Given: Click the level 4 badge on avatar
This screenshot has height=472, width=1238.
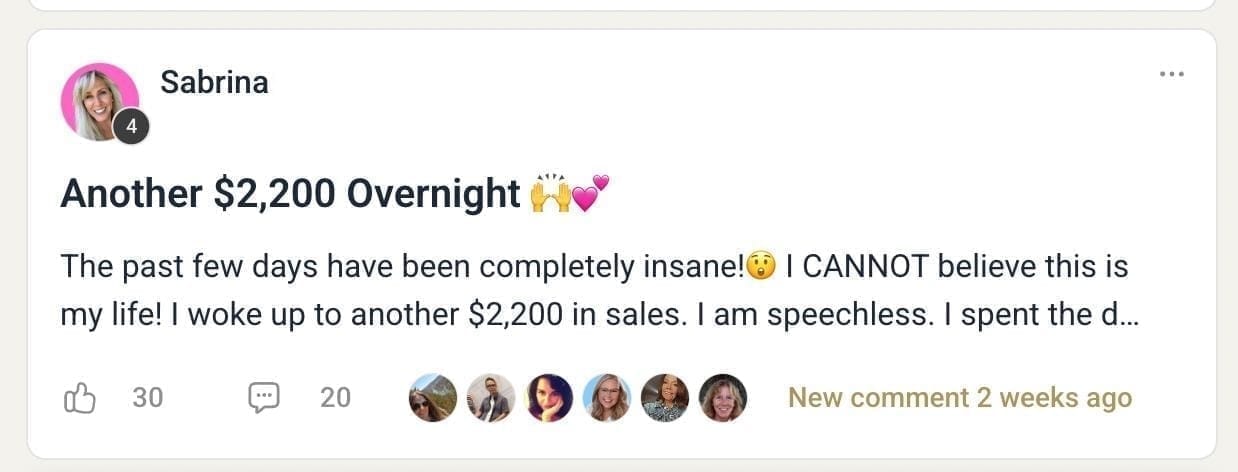Looking at the screenshot, I should coord(131,127).
